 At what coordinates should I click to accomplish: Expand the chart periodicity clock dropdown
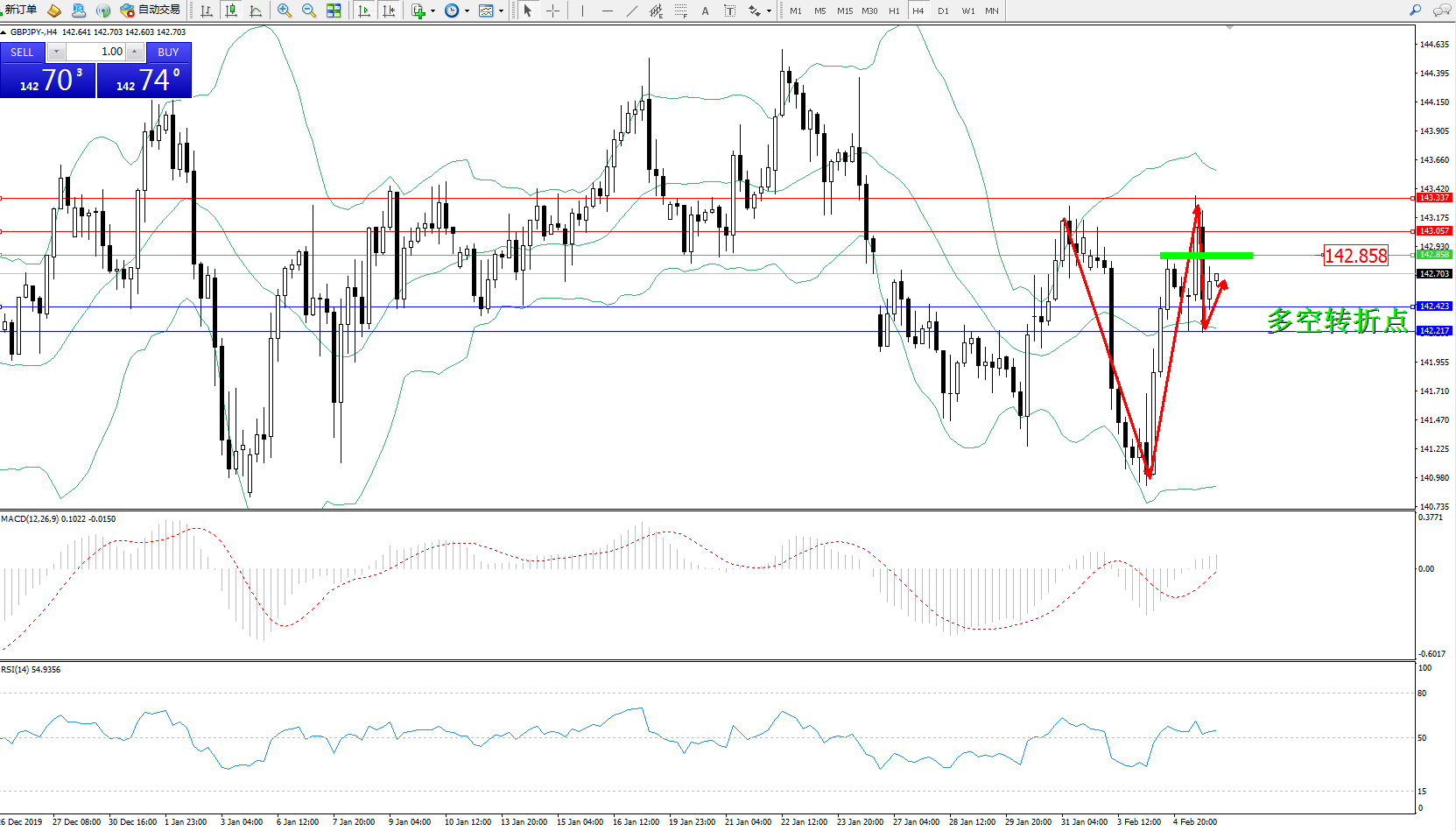coord(467,11)
